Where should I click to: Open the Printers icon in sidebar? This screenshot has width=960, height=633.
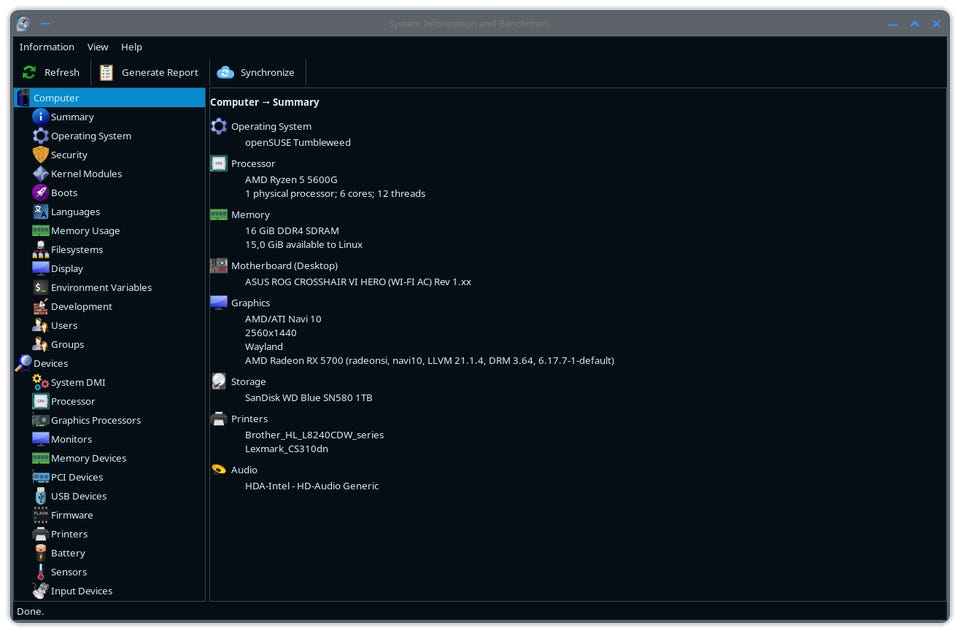coord(40,534)
